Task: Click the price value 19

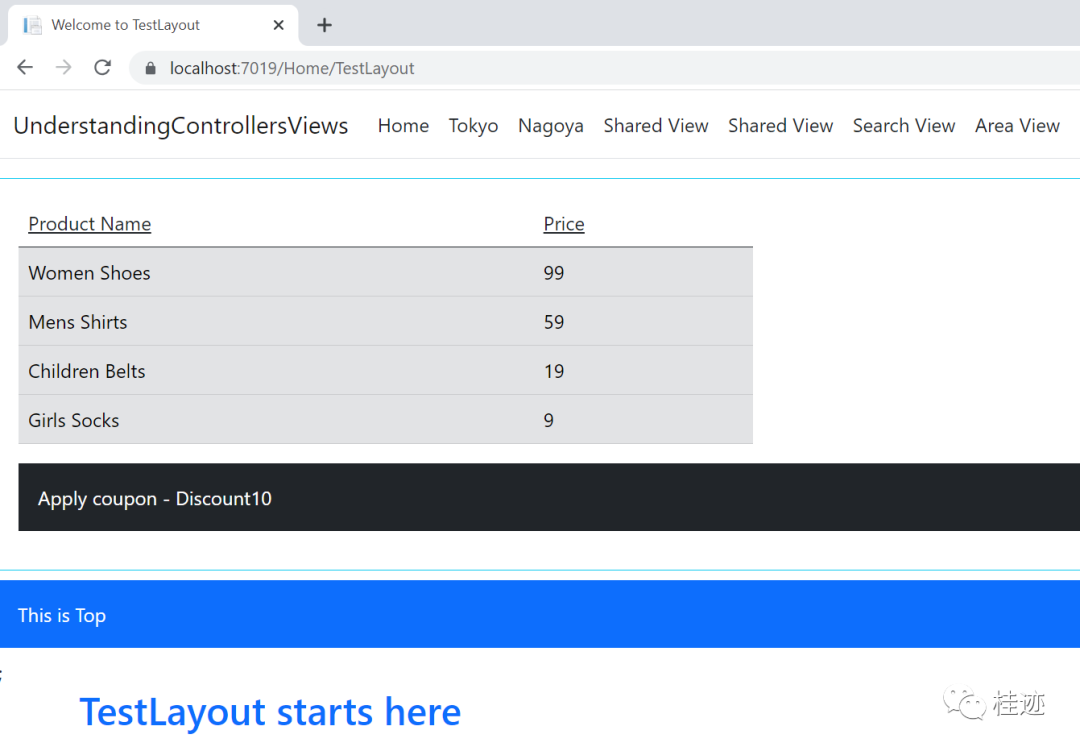Action: [x=554, y=371]
